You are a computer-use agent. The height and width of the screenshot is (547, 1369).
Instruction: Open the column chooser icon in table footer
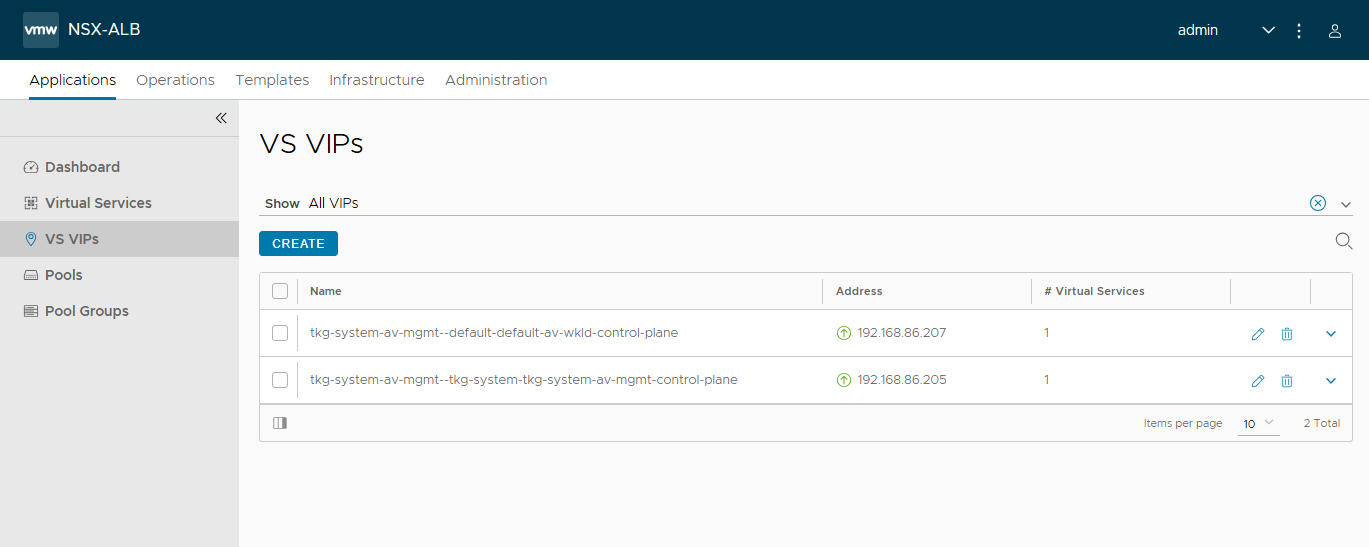point(280,423)
